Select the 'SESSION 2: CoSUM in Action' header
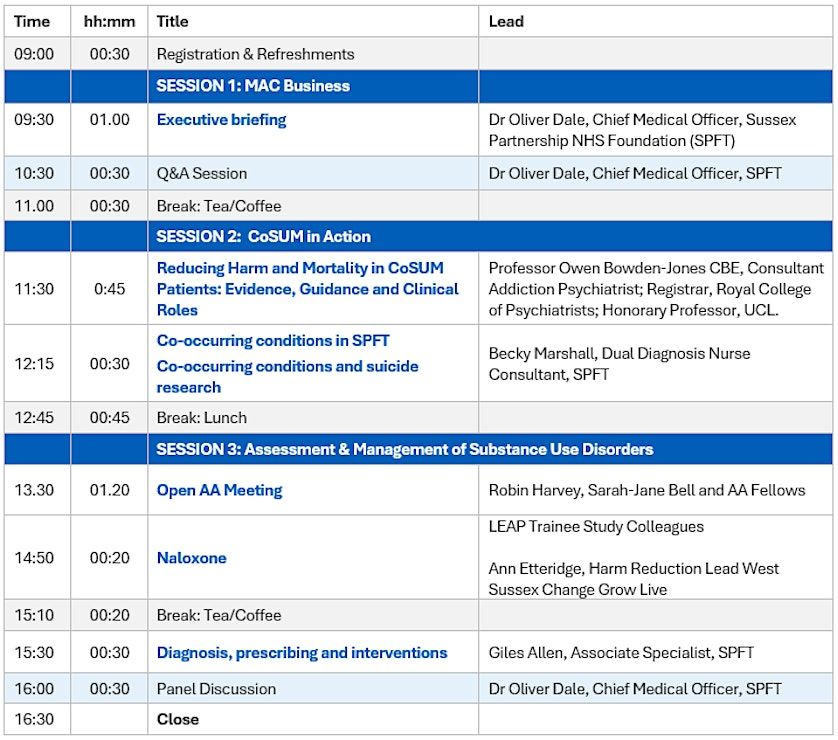838x740 pixels. tap(263, 237)
